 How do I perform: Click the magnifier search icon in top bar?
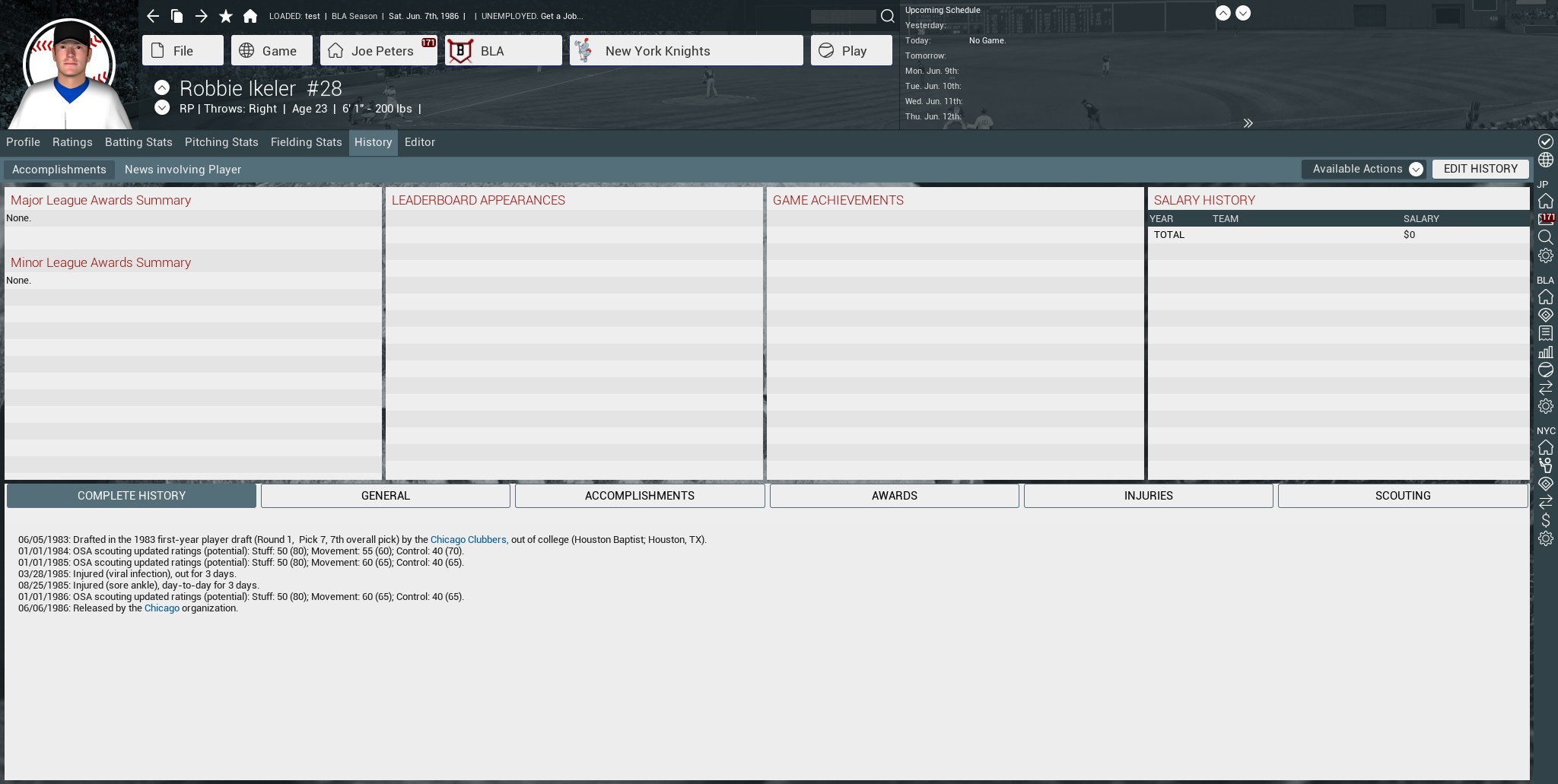click(887, 16)
